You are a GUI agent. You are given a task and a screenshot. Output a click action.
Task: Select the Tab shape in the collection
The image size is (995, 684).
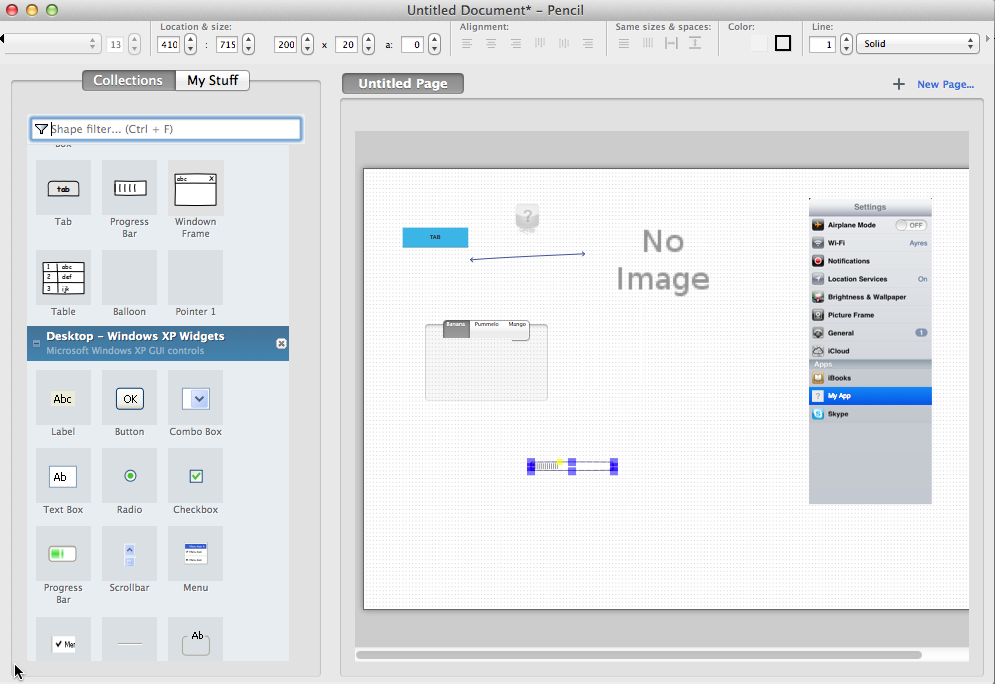[63, 188]
